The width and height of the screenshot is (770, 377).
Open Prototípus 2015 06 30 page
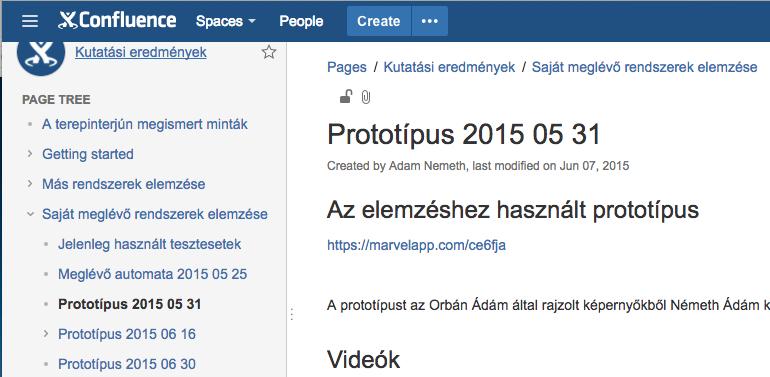click(127, 364)
